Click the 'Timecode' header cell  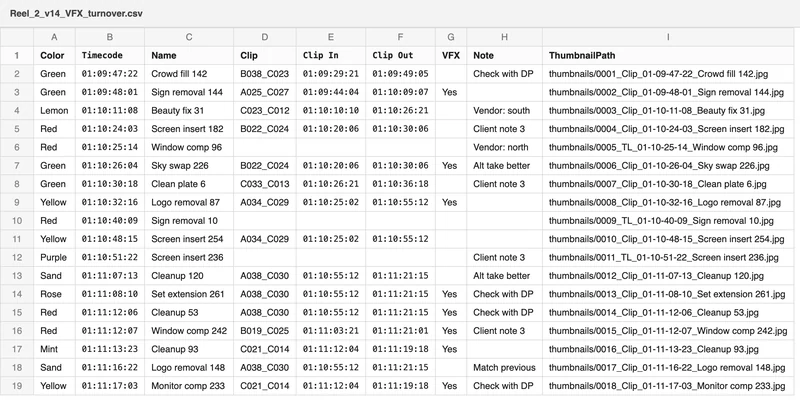110,56
